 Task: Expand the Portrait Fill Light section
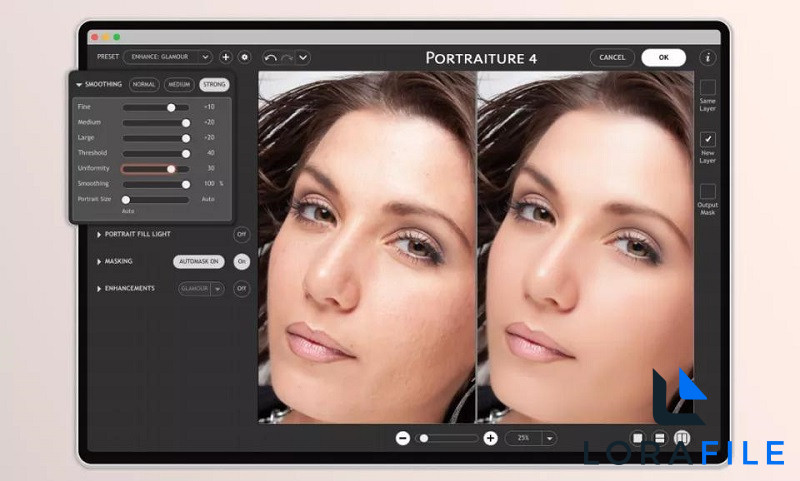tap(98, 235)
